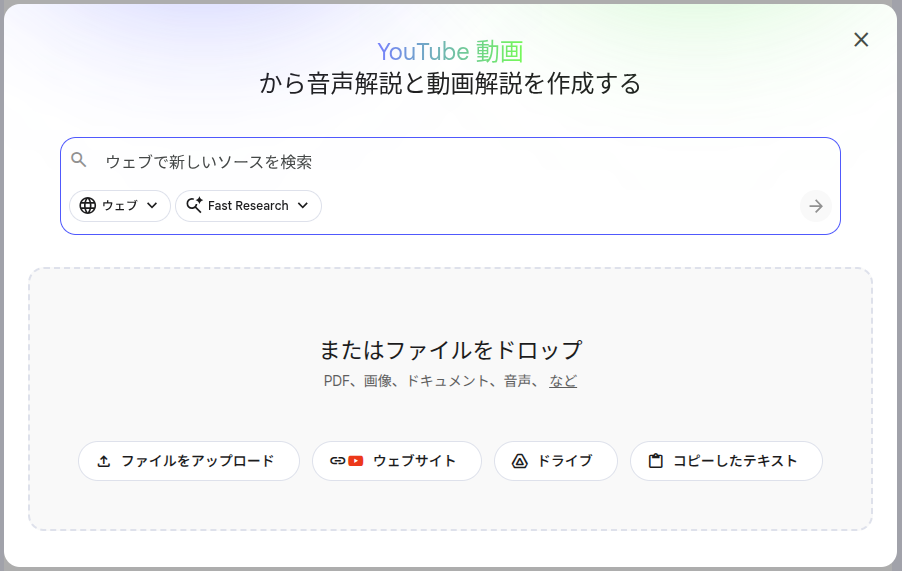Choose ファイルをアップロード to upload a file
The height and width of the screenshot is (571, 902).
[189, 461]
